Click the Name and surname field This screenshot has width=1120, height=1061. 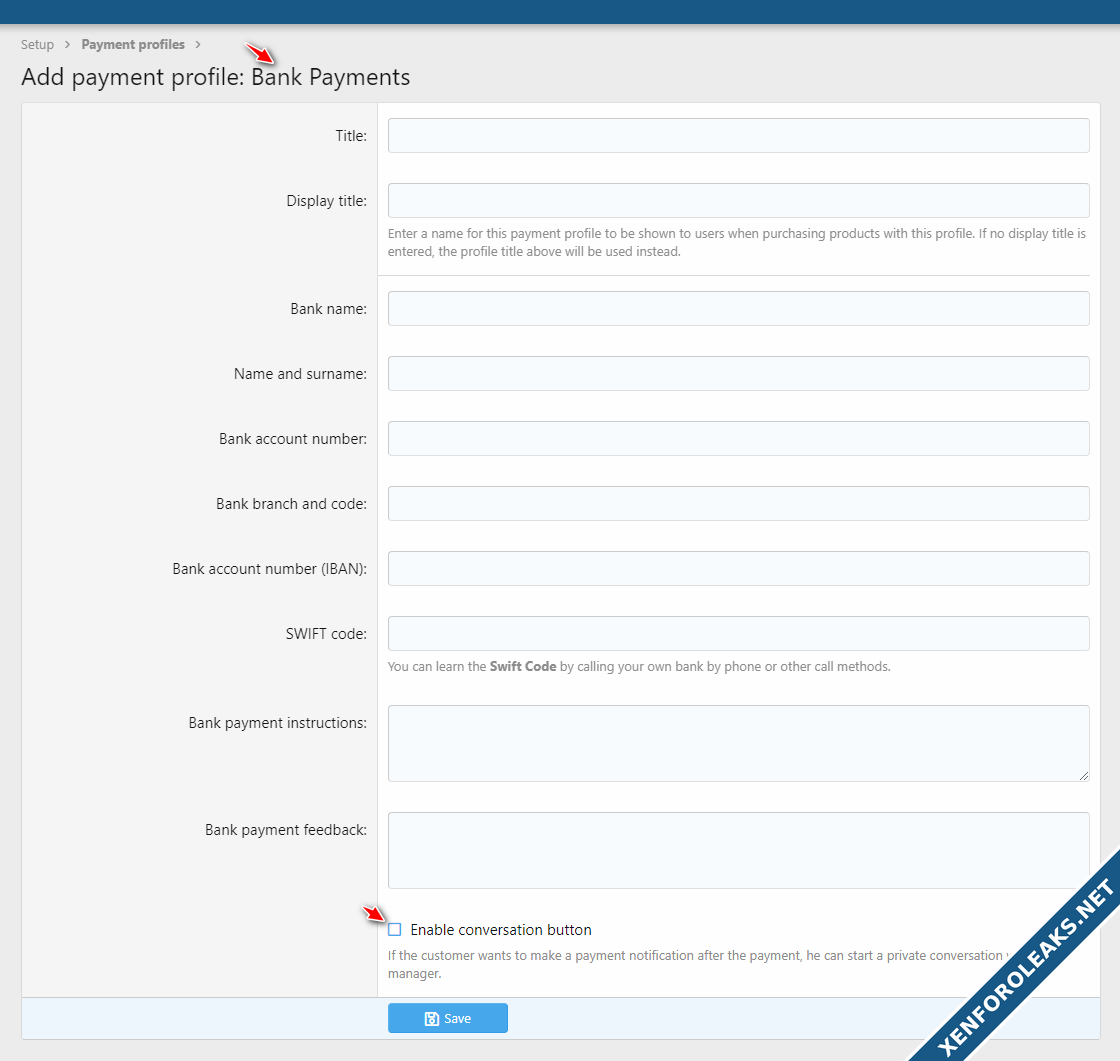click(x=738, y=374)
